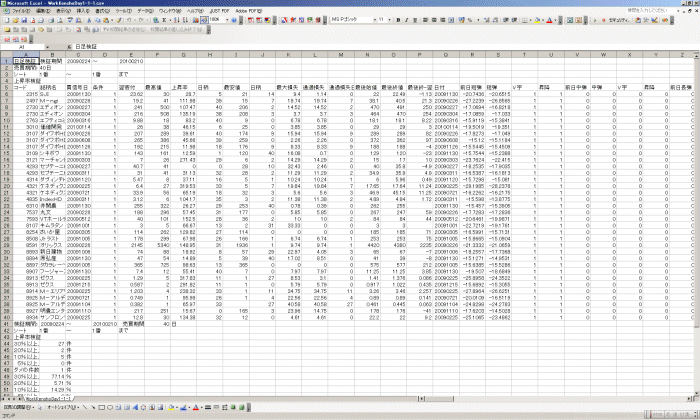This screenshot has width=700, height=420.
Task: Toggle Italic formatting
Action: tap(407, 20)
